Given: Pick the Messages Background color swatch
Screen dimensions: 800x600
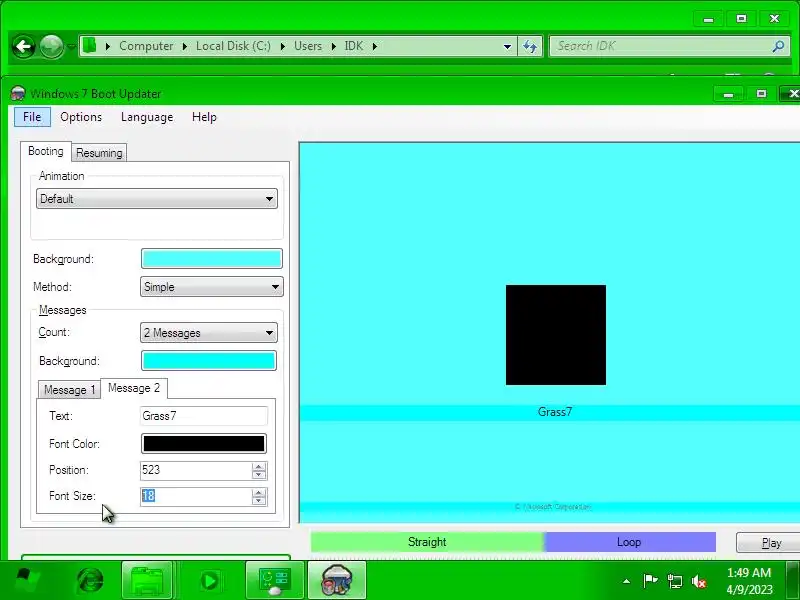Looking at the screenshot, I should (209, 361).
